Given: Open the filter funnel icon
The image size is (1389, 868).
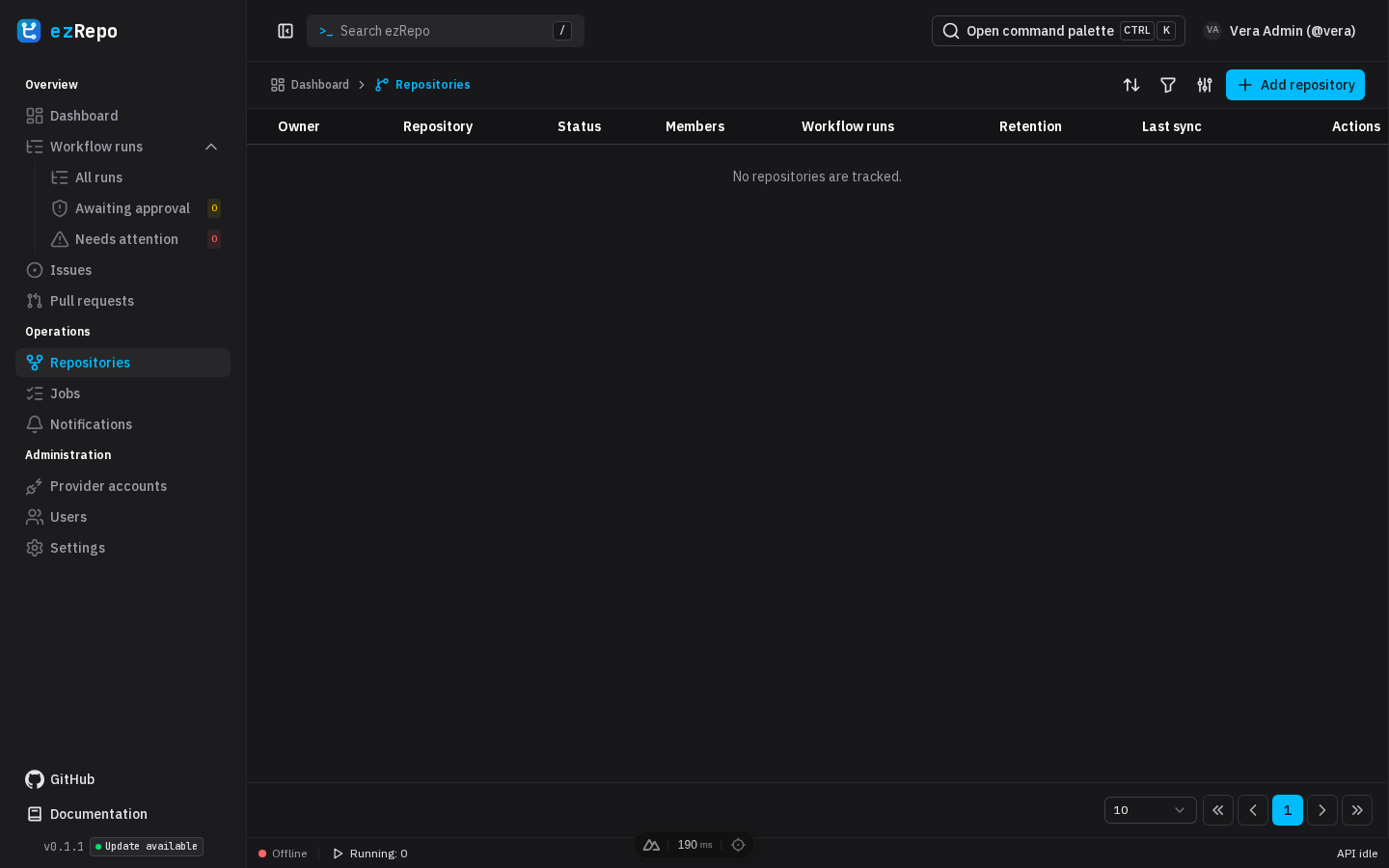Looking at the screenshot, I should 1168,85.
